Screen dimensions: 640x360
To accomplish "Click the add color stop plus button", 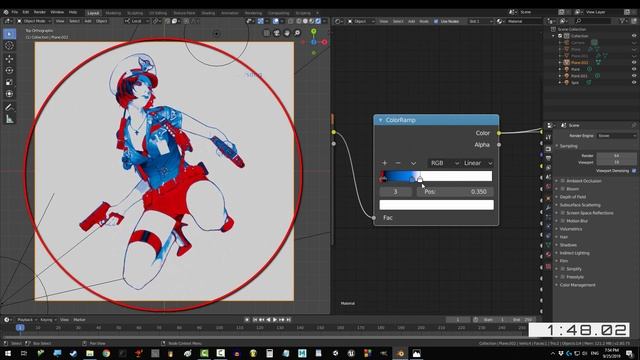I will coord(384,163).
